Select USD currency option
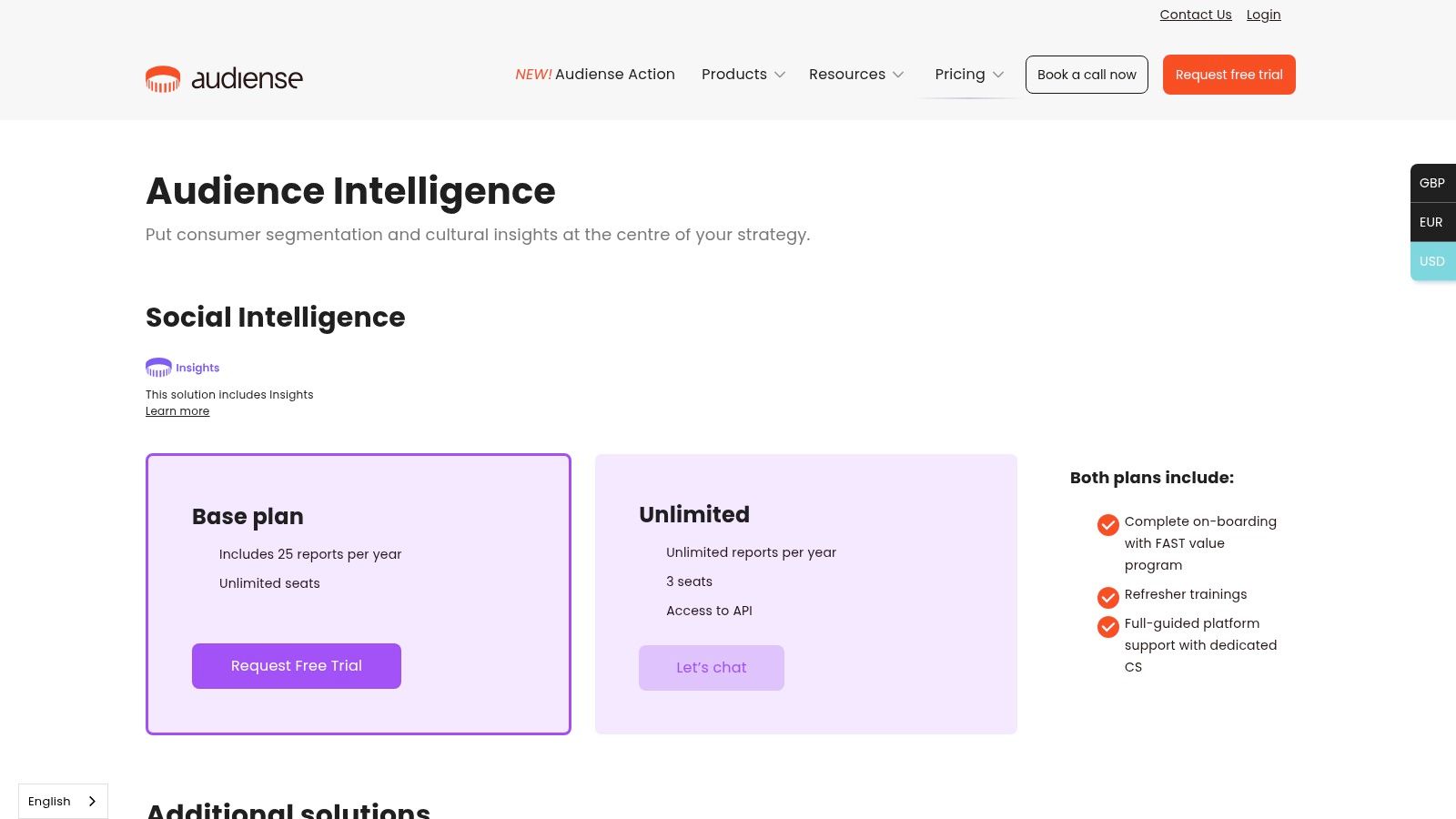The image size is (1456, 819). click(x=1432, y=261)
